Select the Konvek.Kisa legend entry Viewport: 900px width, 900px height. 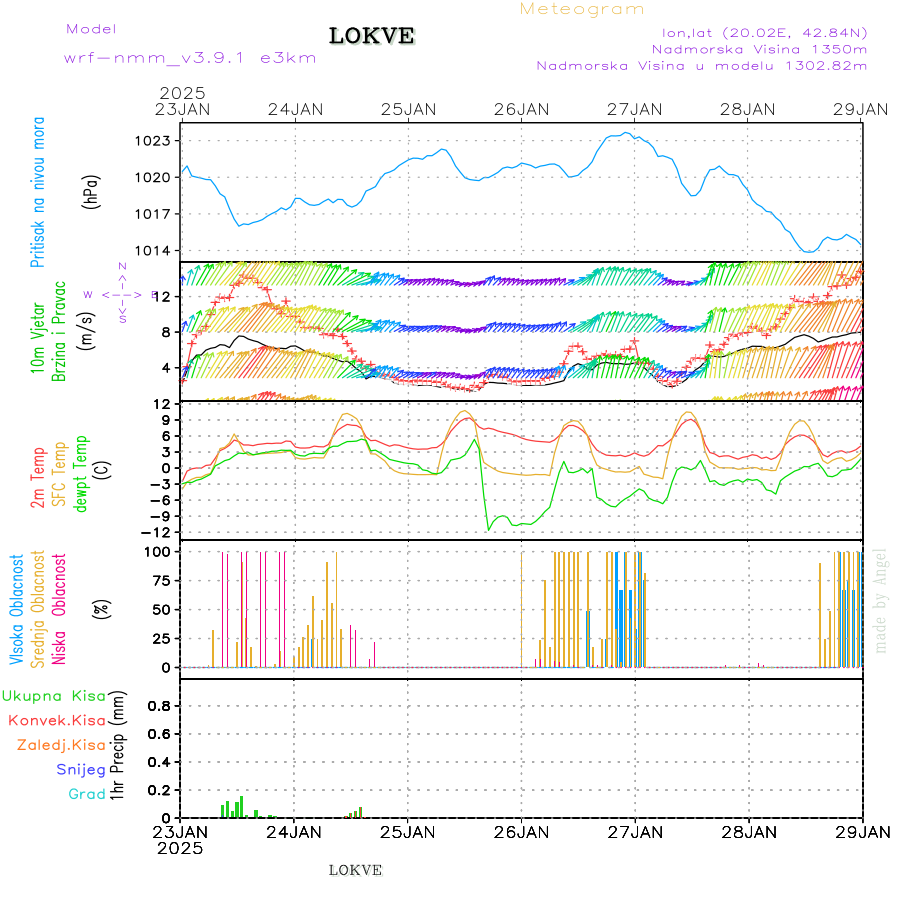[57, 720]
